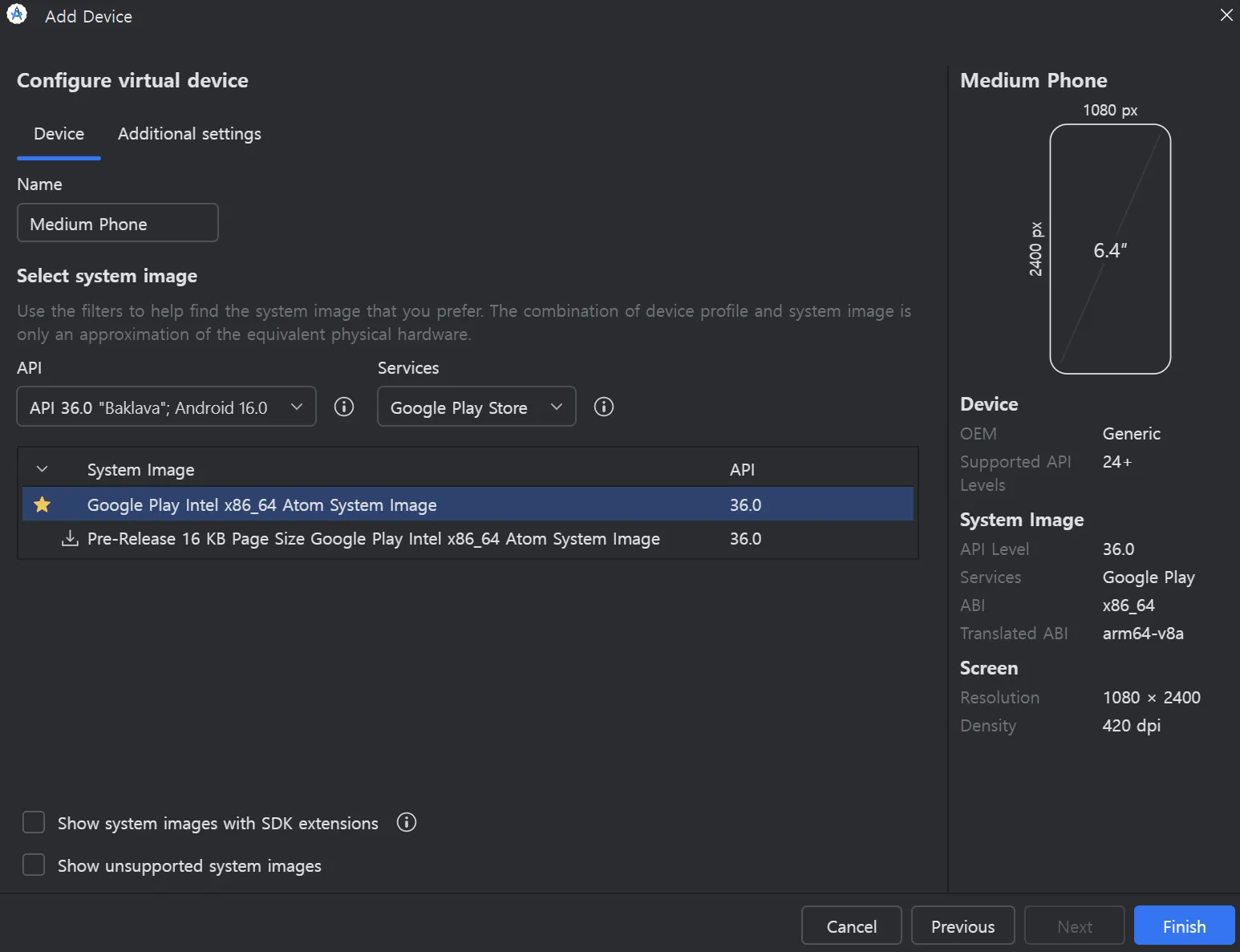Click the info icon beside Services dropdown

(604, 407)
